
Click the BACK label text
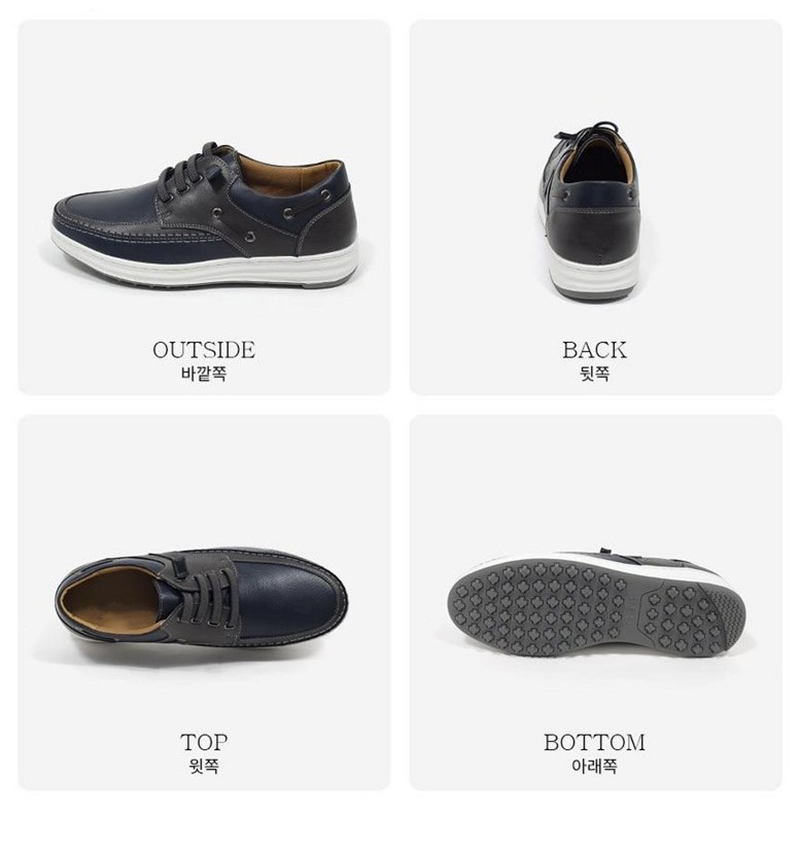point(594,350)
